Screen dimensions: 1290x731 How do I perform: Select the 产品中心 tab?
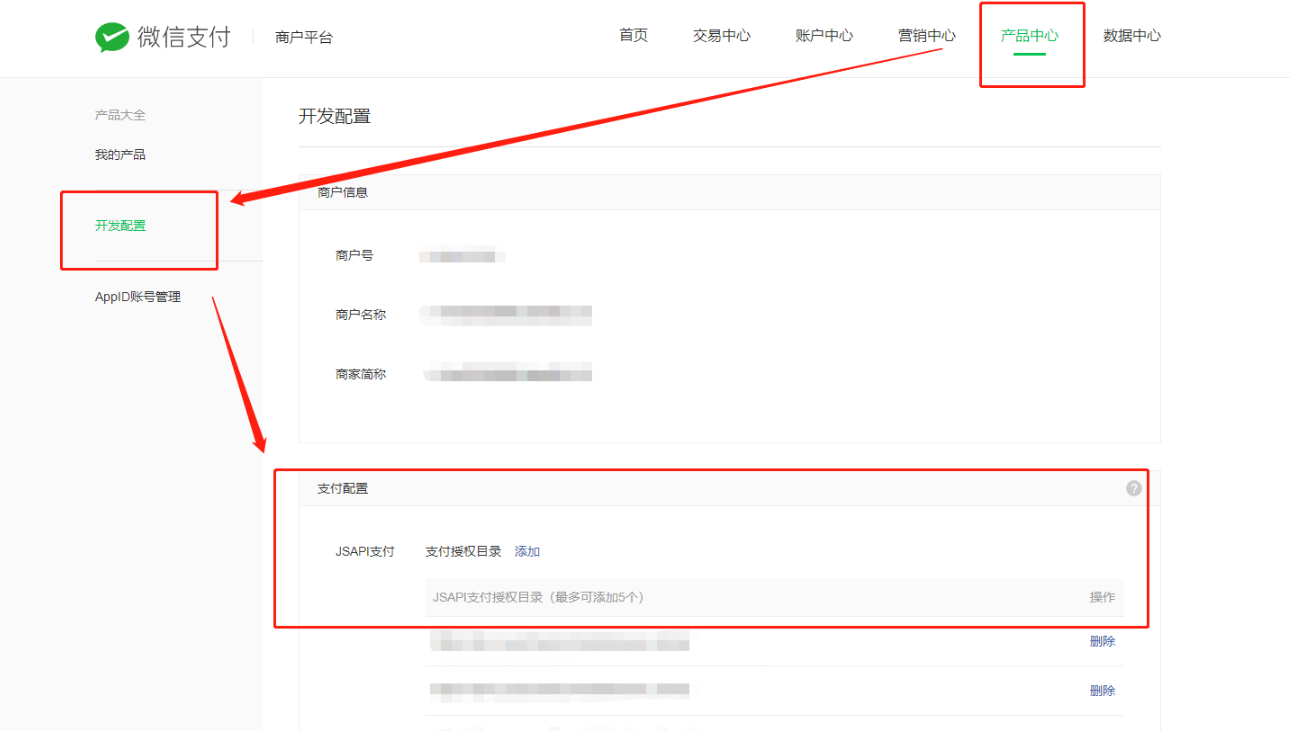[1029, 36]
